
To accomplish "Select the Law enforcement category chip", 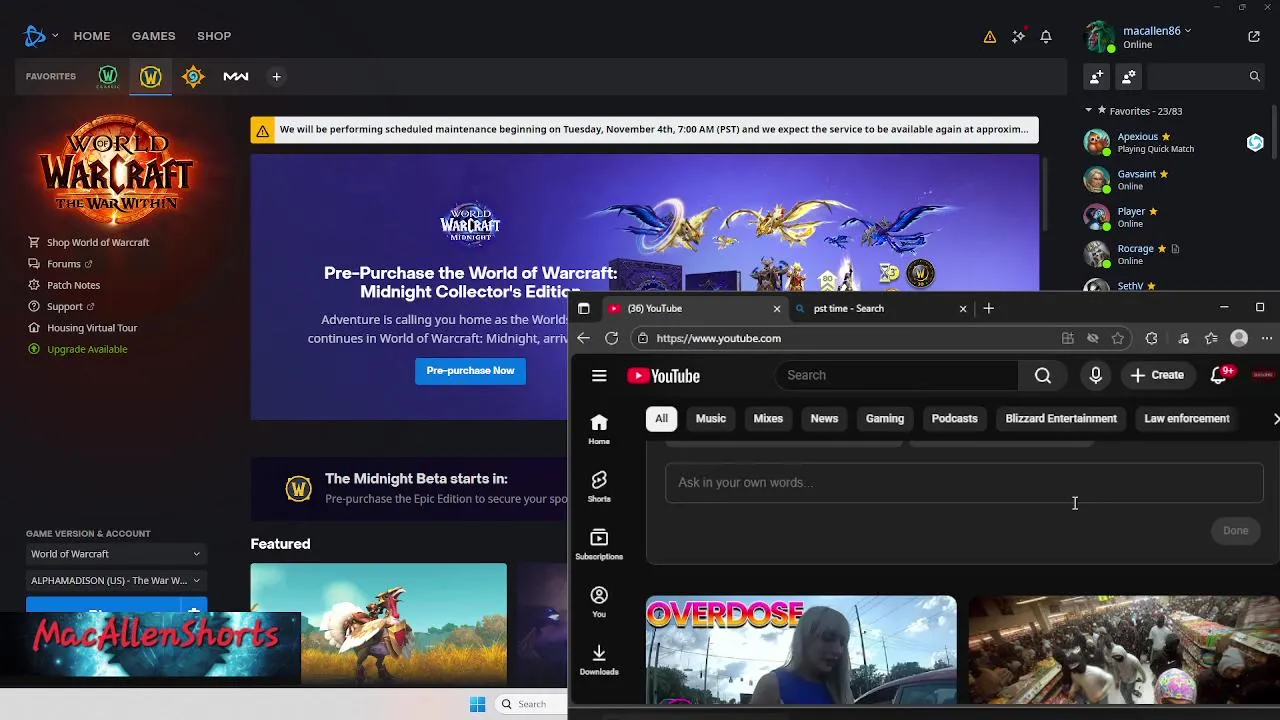I will (1187, 419).
